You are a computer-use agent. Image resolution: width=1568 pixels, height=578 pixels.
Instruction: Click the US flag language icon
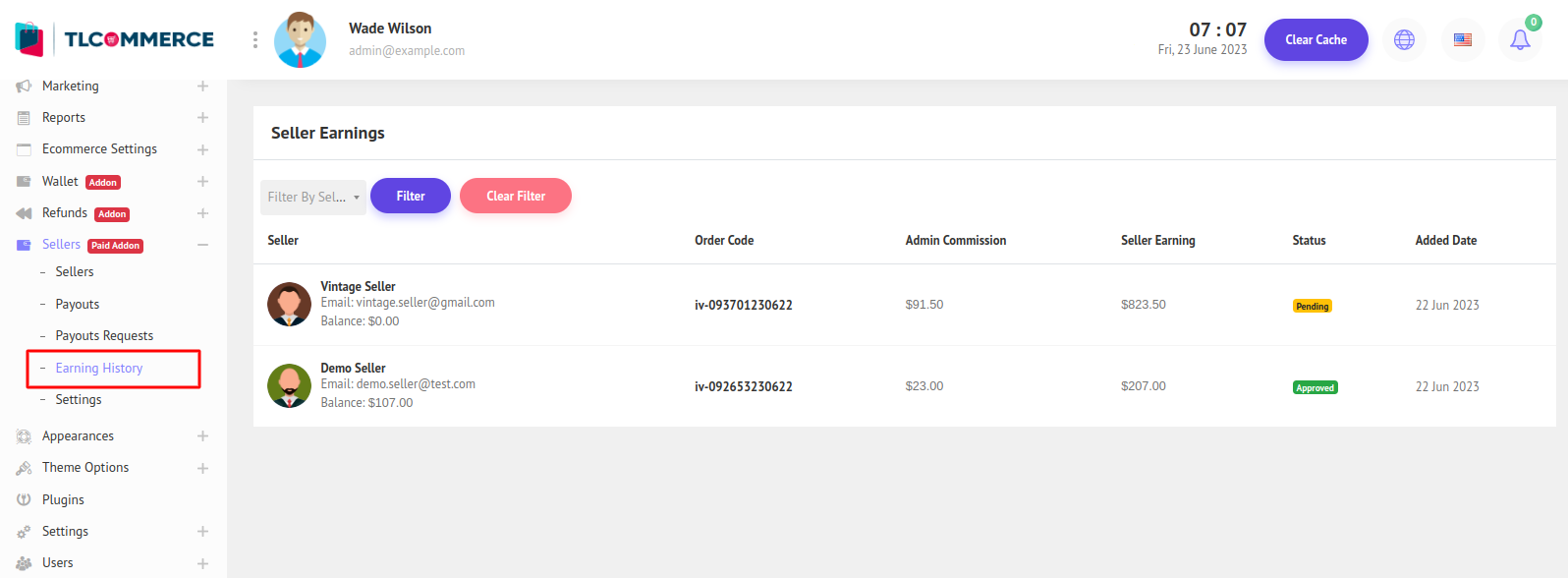[1462, 40]
